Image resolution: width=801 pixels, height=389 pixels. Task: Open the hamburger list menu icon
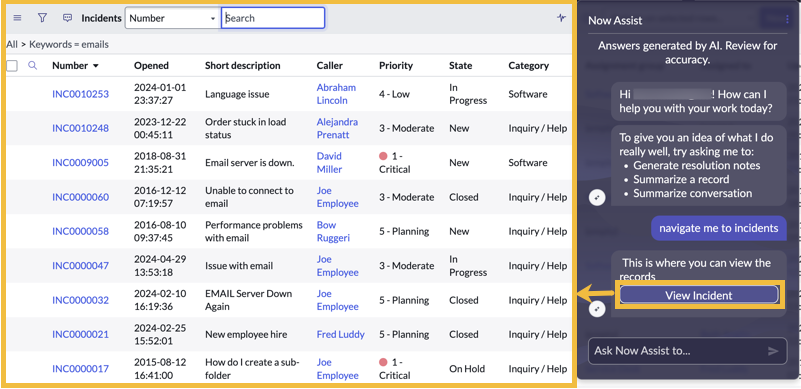point(17,18)
